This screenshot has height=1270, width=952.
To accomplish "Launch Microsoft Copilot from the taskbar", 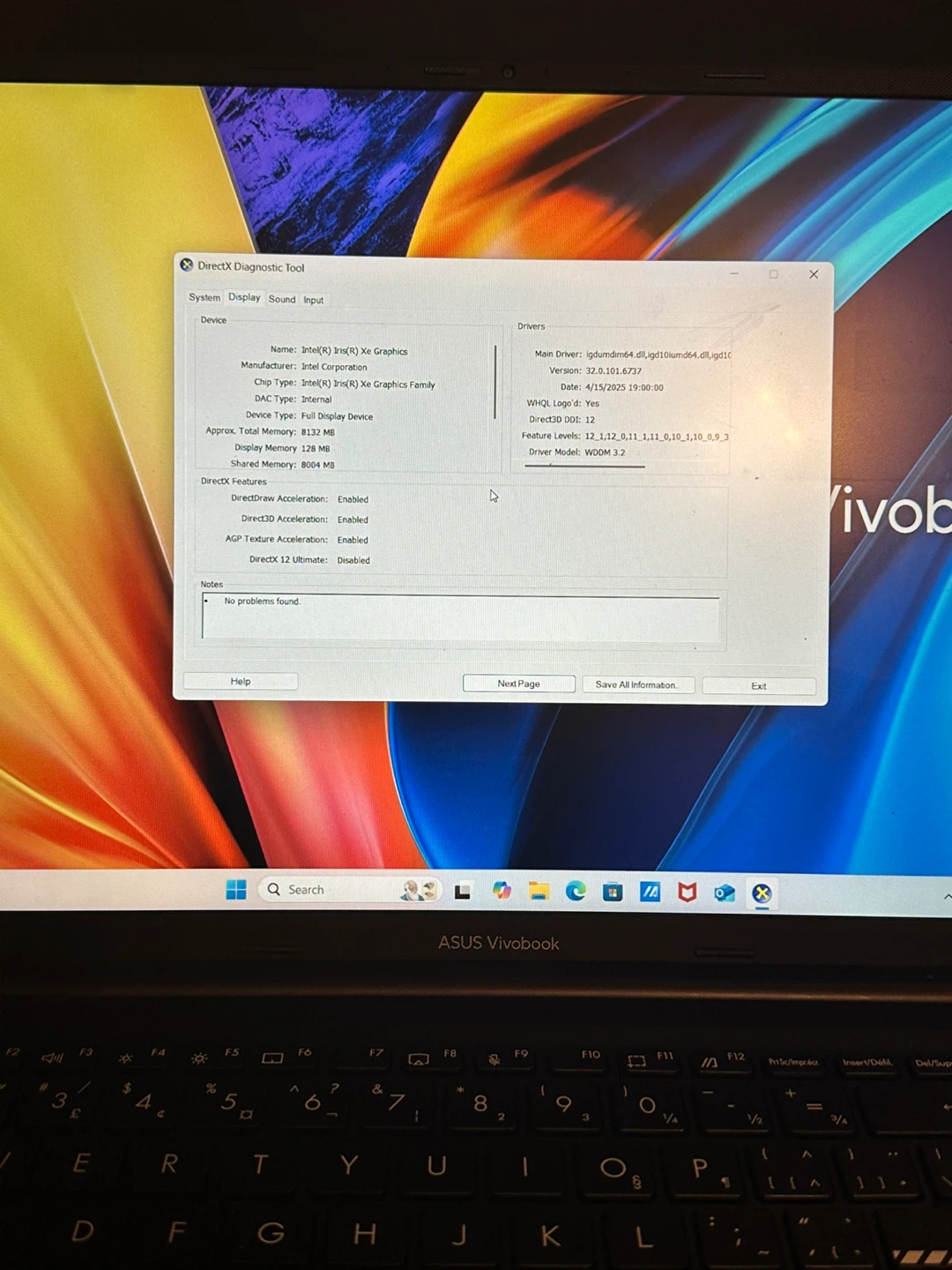I will point(502,891).
